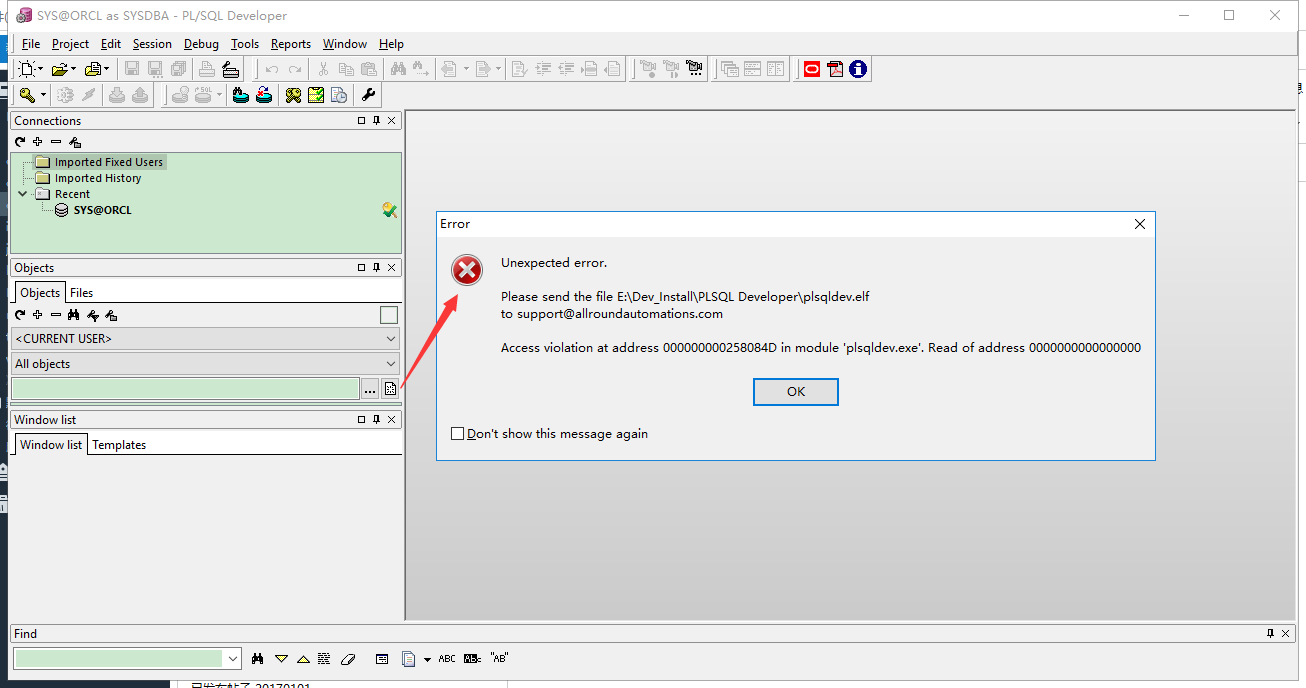Switch to the Files tab
The image size is (1306, 688).
tap(81, 293)
